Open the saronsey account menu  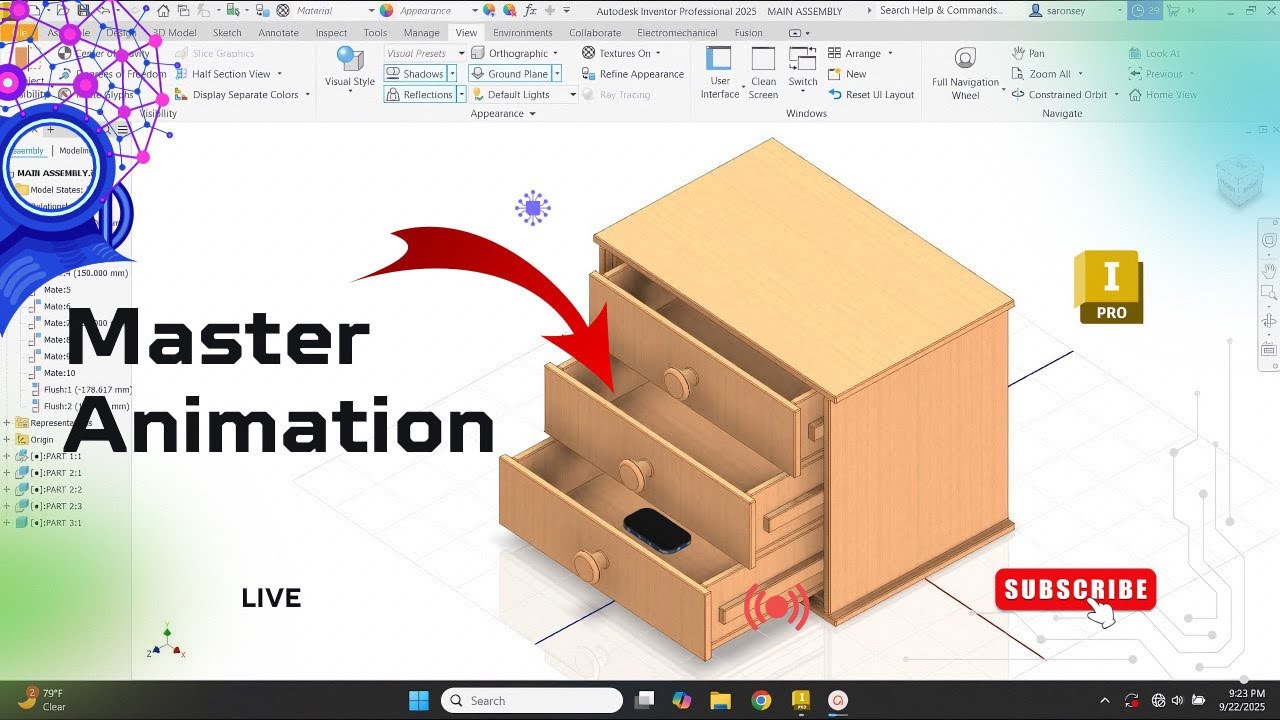tap(1075, 11)
